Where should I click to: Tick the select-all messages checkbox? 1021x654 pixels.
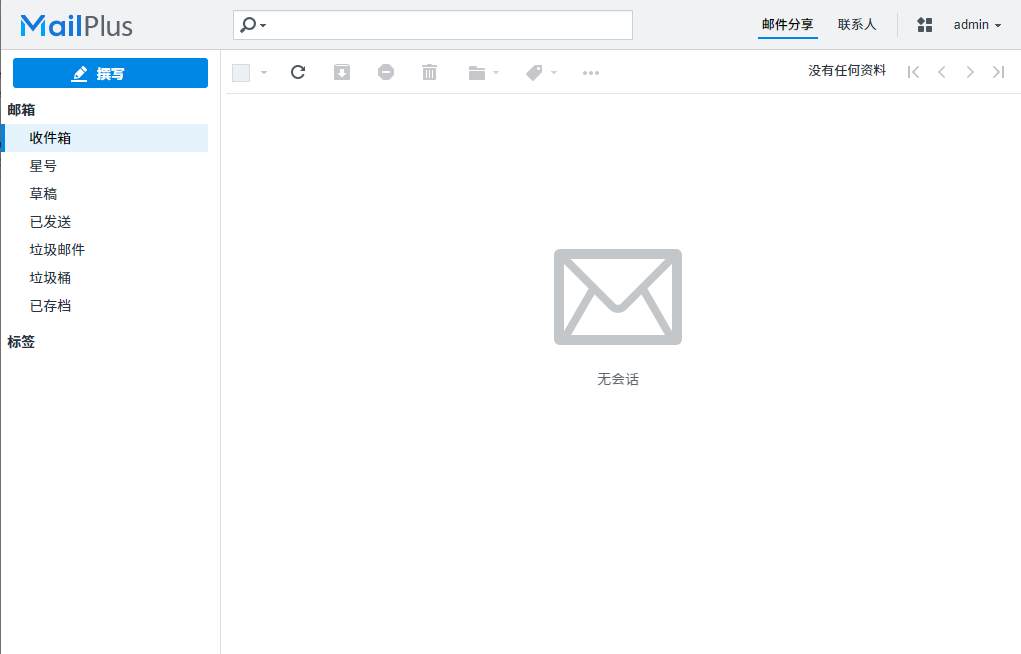click(241, 72)
